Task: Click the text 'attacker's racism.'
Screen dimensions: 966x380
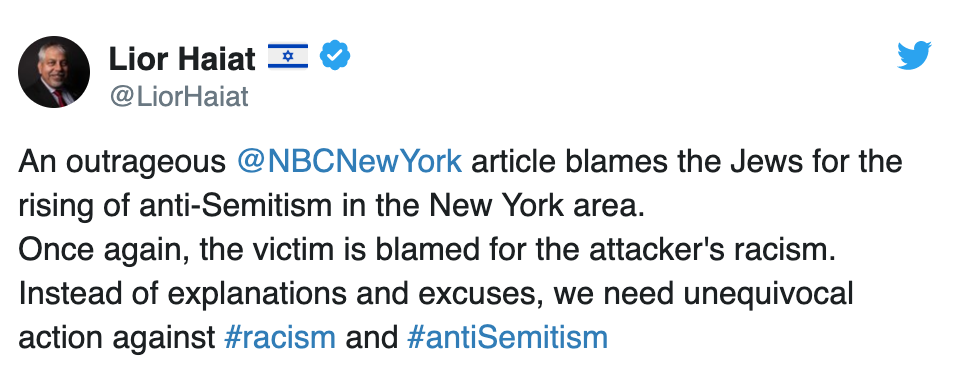Action: [712, 250]
